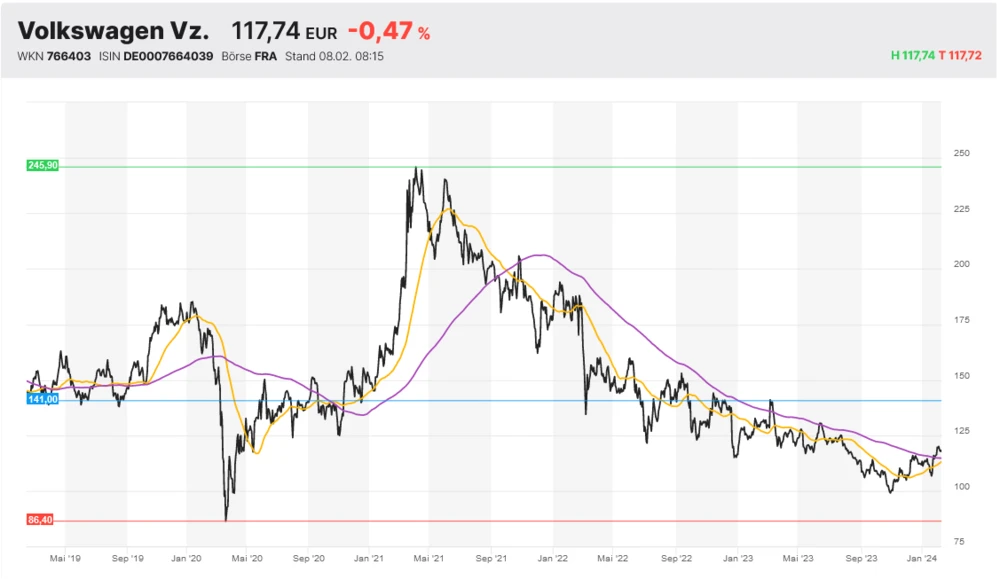Click the Stand 08.02. 08:15 timestamp

[334, 56]
